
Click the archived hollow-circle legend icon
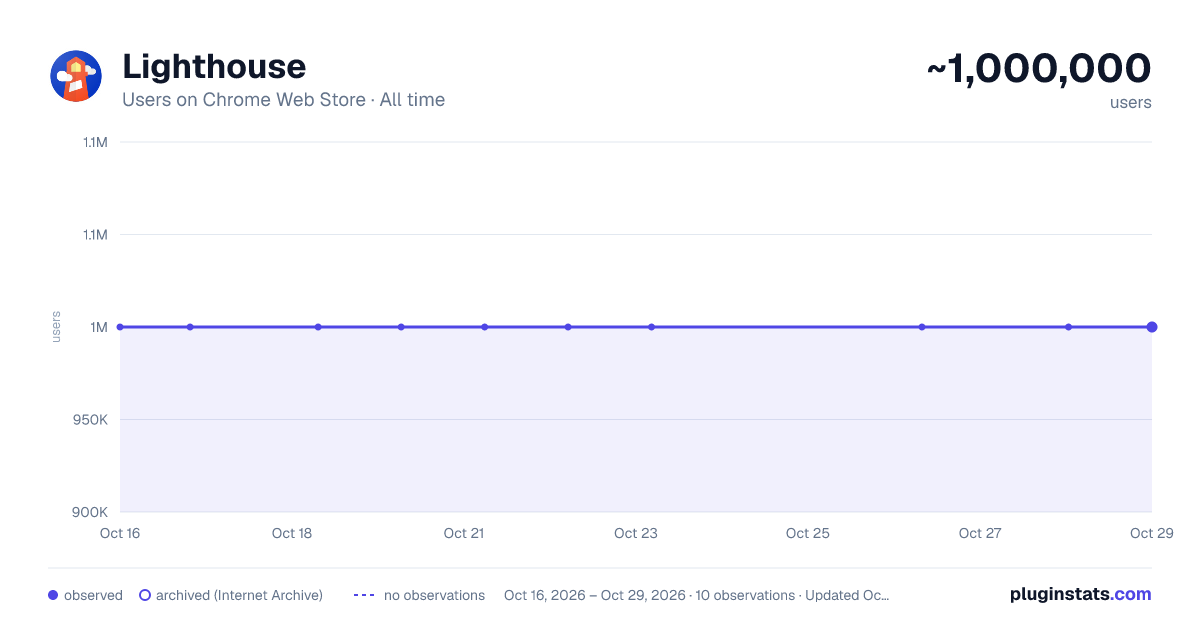[x=145, y=595]
